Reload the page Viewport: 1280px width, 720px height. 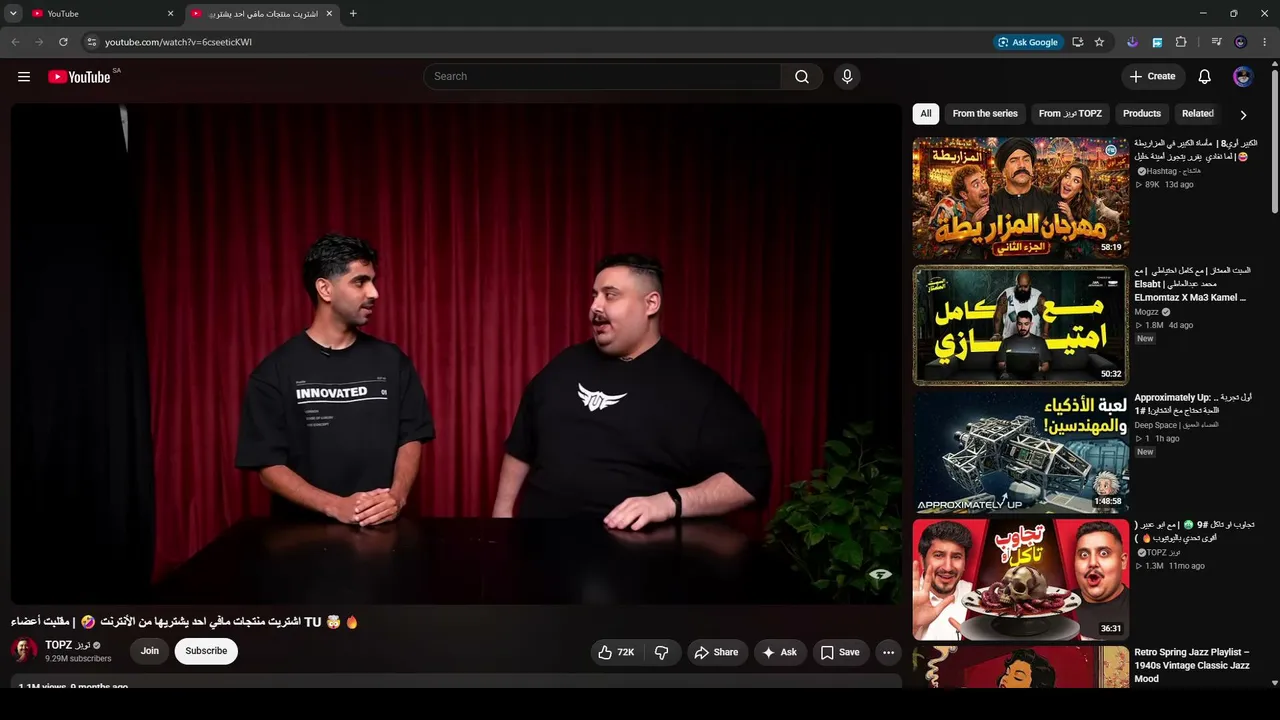click(63, 42)
